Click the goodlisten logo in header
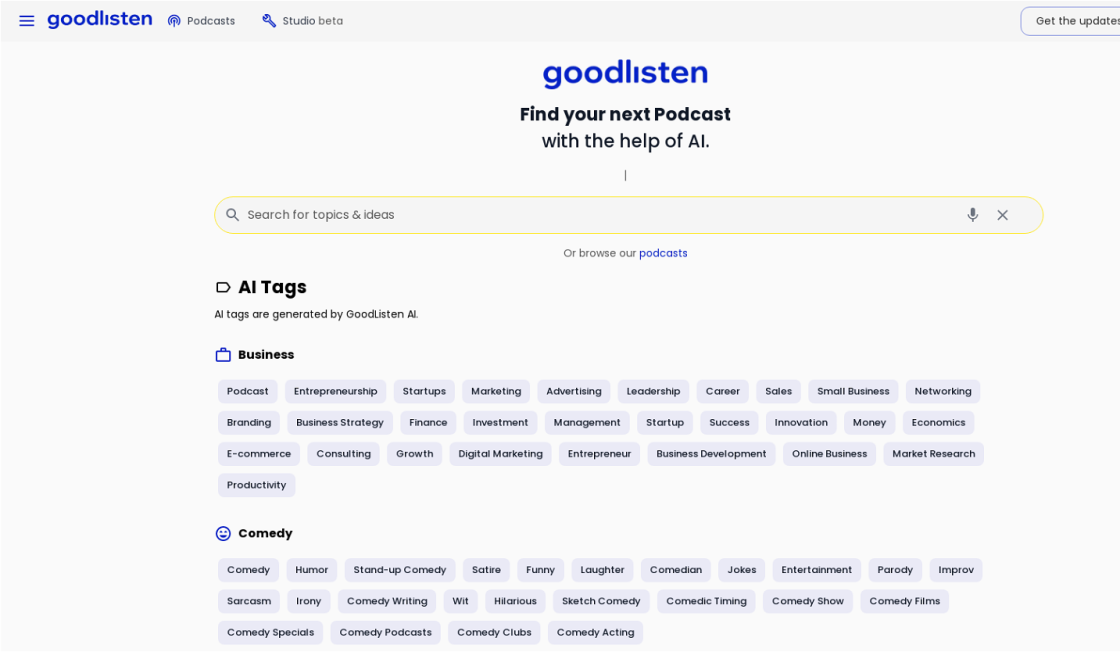This screenshot has height=652, width=1120. click(x=100, y=20)
